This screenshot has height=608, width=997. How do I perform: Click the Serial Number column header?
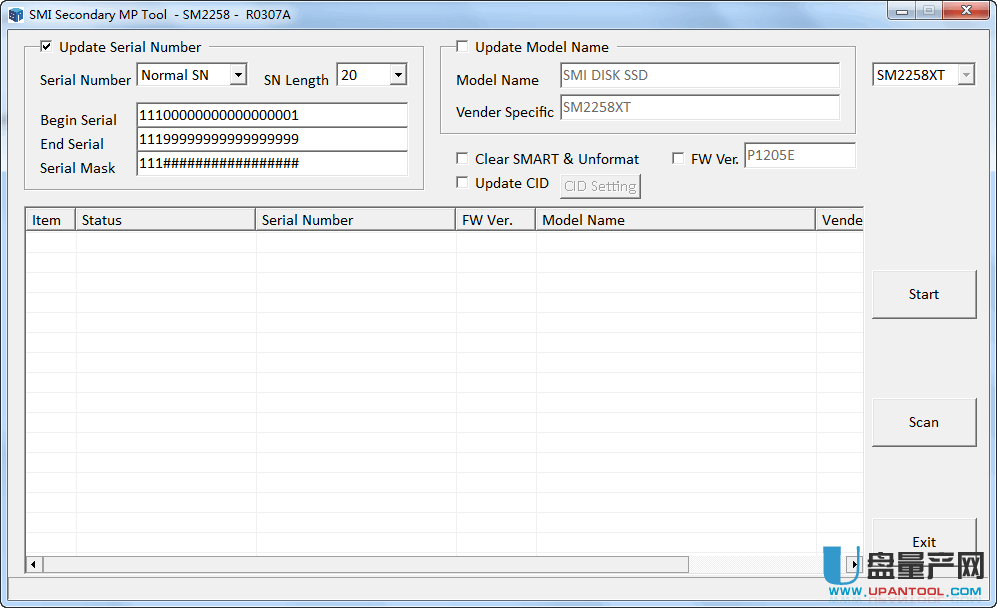(355, 220)
